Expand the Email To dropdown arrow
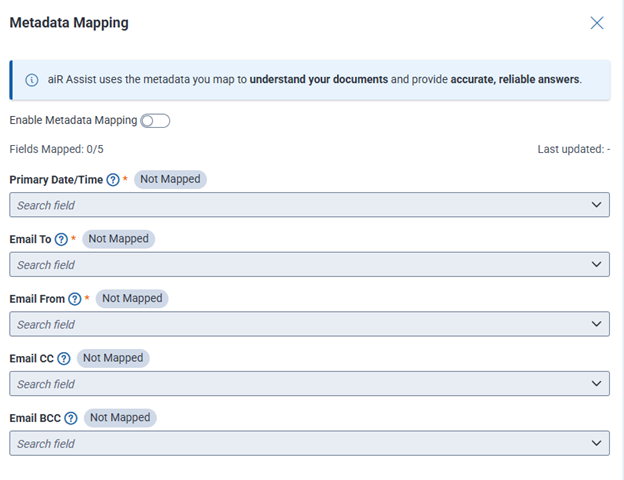This screenshot has height=480, width=624. coord(596,265)
